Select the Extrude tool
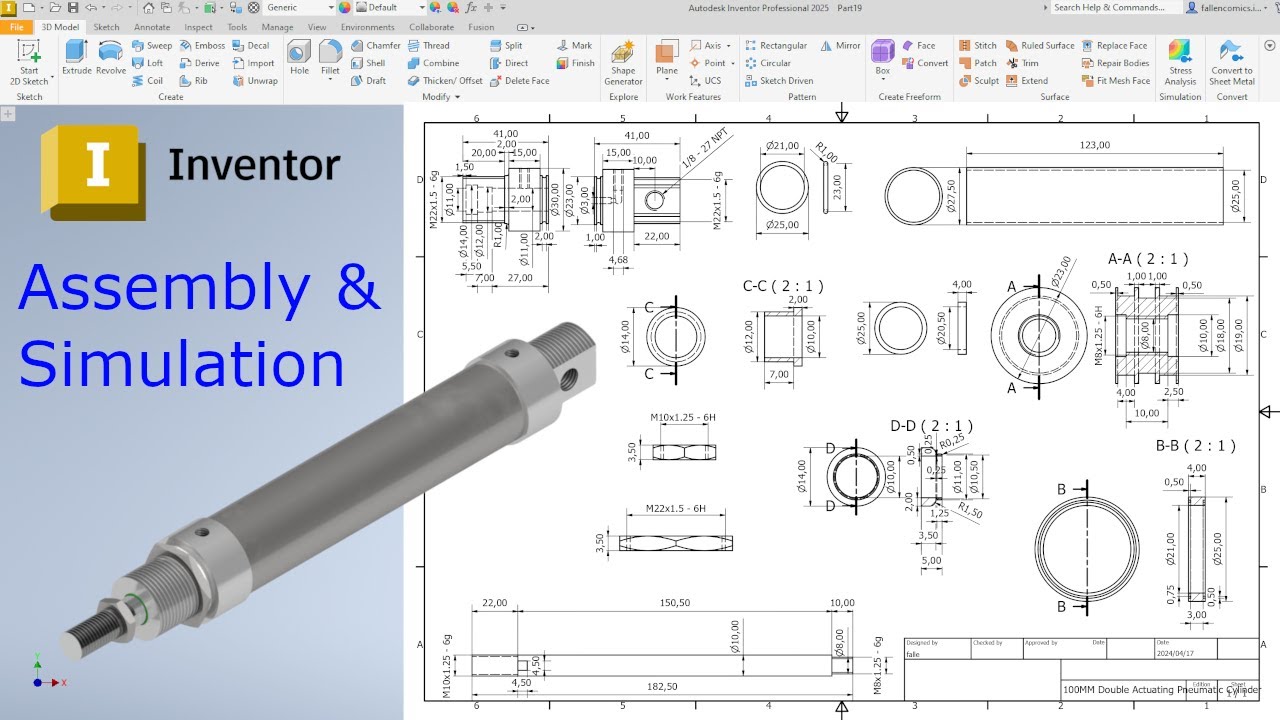Viewport: 1280px width, 720px height. pyautogui.click(x=77, y=57)
